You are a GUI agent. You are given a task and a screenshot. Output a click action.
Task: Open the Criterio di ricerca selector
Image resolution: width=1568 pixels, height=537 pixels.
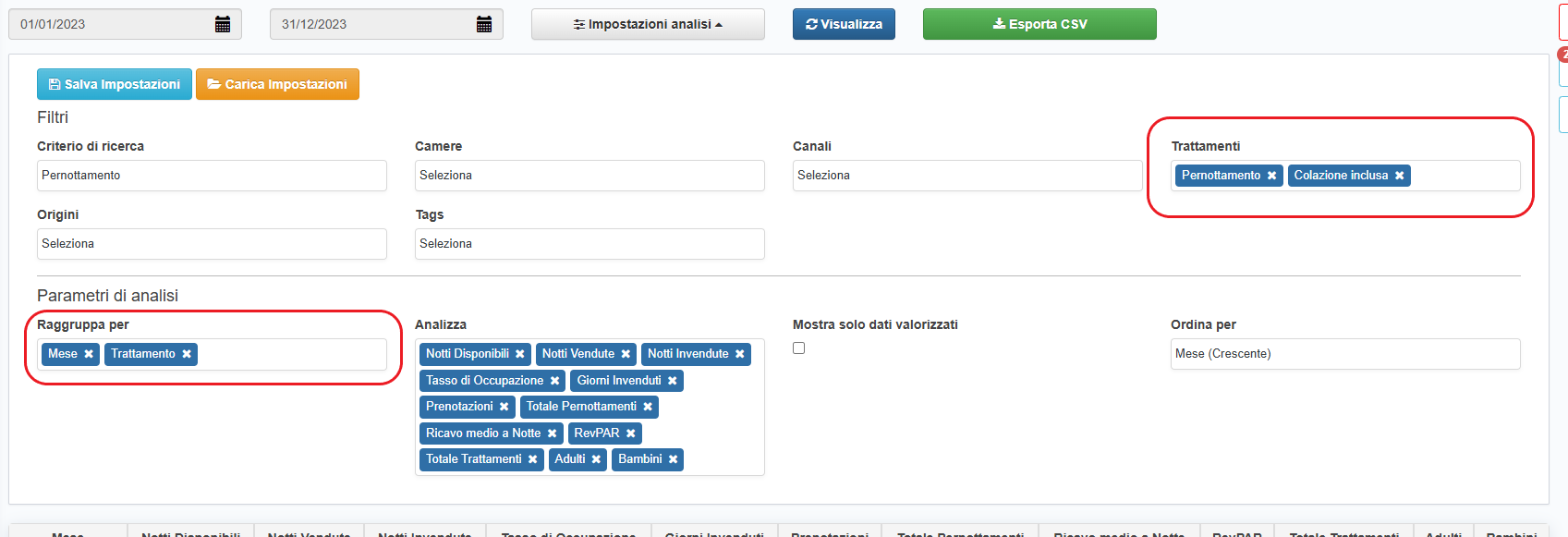(212, 176)
